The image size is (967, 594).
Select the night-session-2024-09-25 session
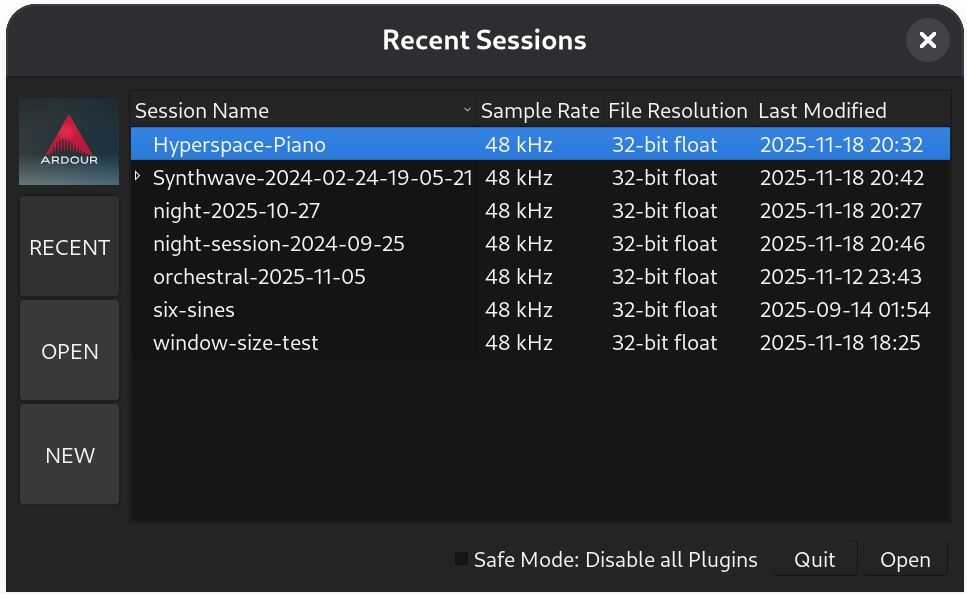point(540,244)
